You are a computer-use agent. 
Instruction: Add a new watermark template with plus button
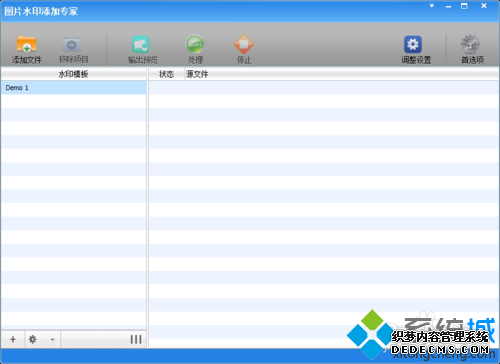pyautogui.click(x=13, y=339)
